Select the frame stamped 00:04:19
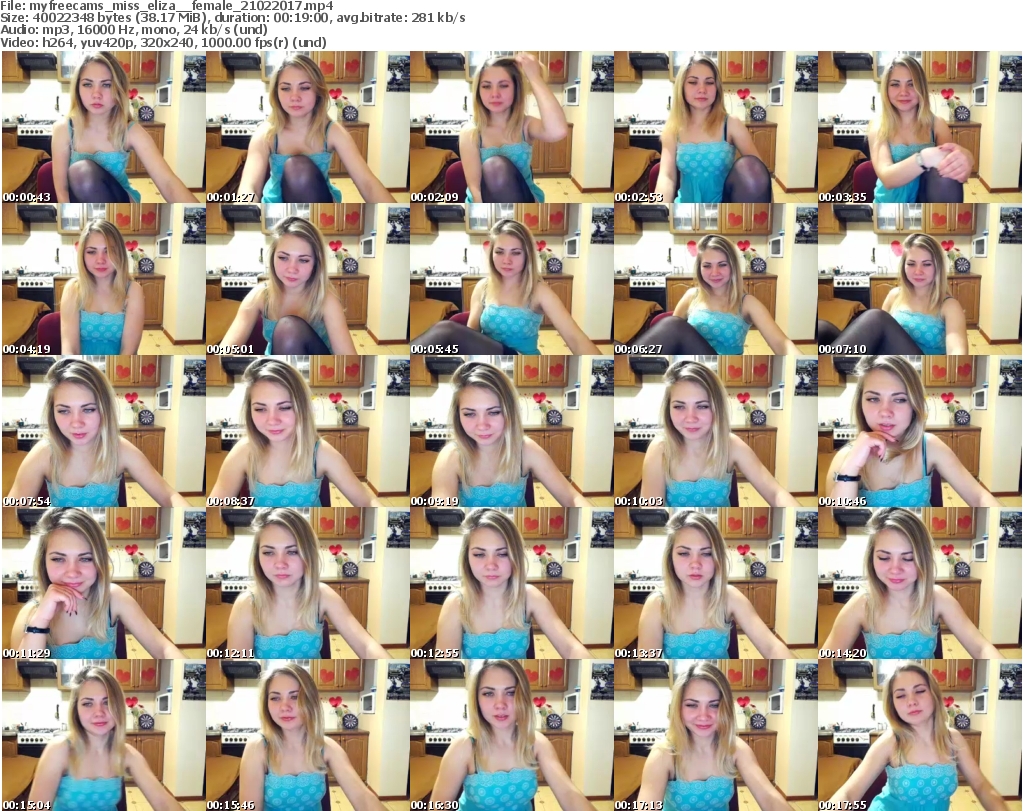Image resolution: width=1024 pixels, height=811 pixels. [x=103, y=279]
